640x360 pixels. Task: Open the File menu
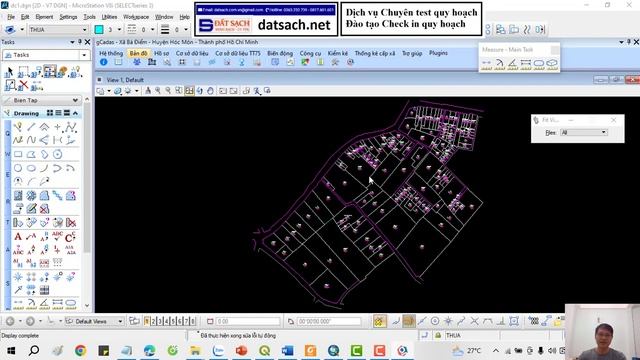11,17
